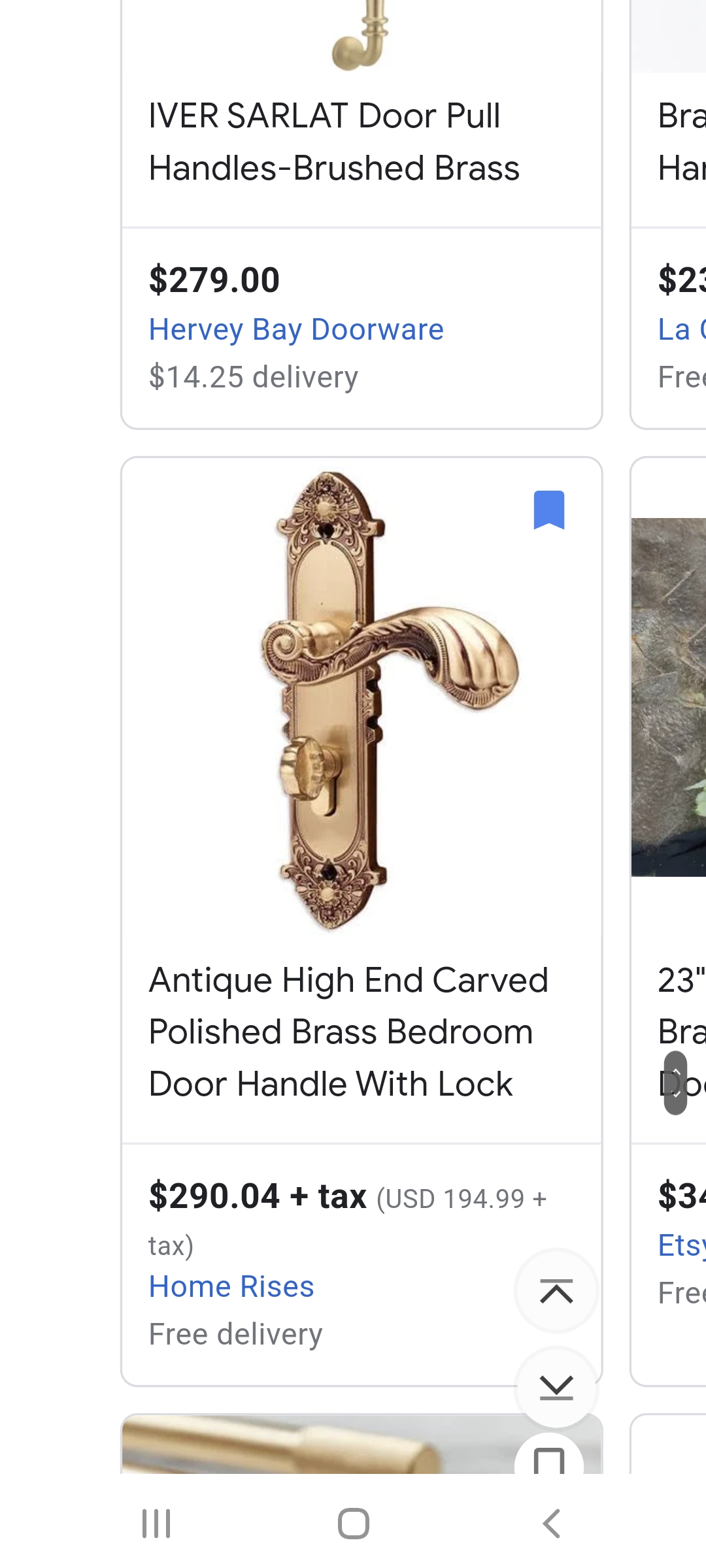This screenshot has width=706, height=1568.
Task: Toggle the blue bookmark on Antique door handle
Action: click(x=549, y=510)
